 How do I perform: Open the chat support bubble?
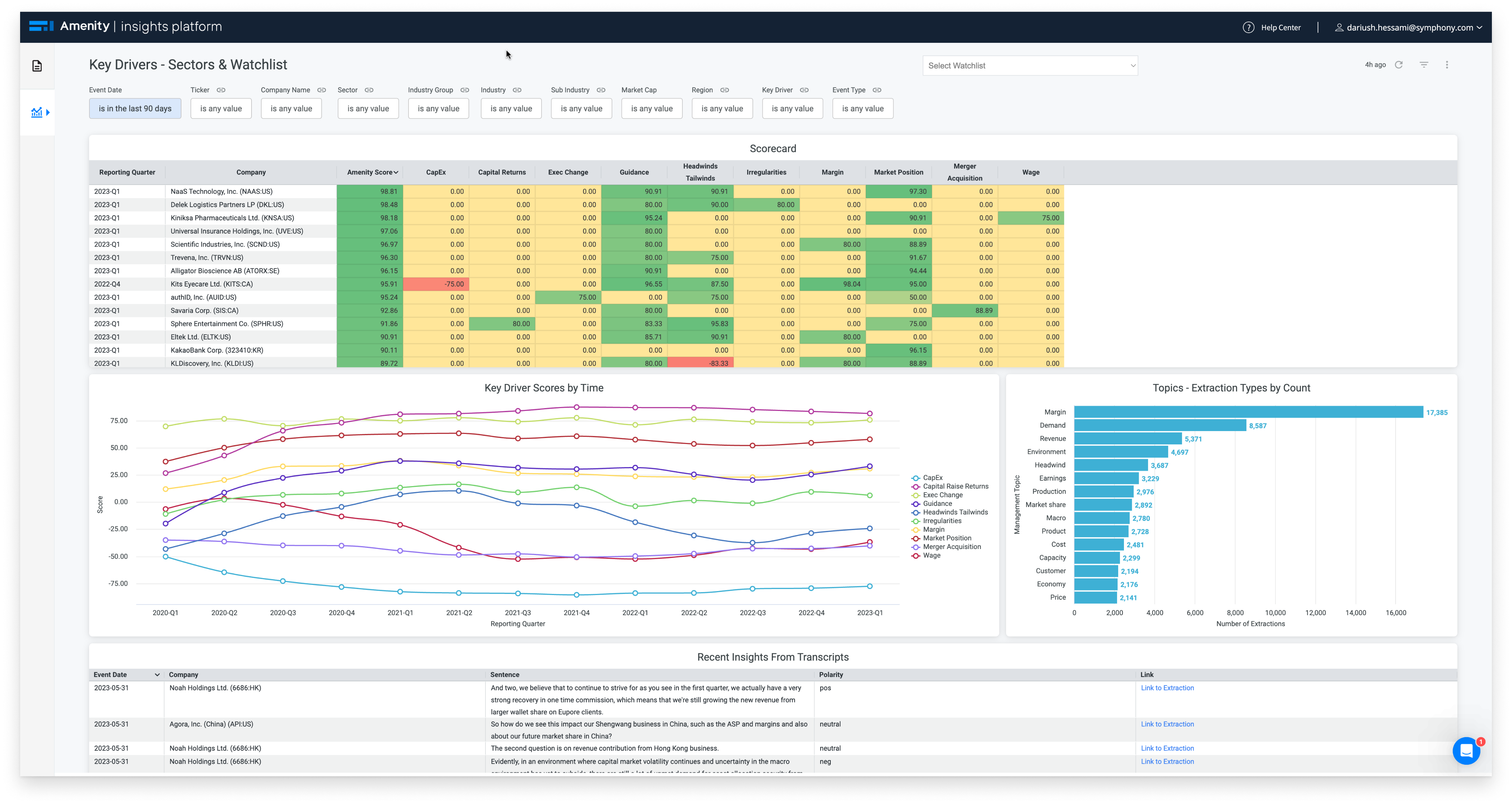[1466, 750]
